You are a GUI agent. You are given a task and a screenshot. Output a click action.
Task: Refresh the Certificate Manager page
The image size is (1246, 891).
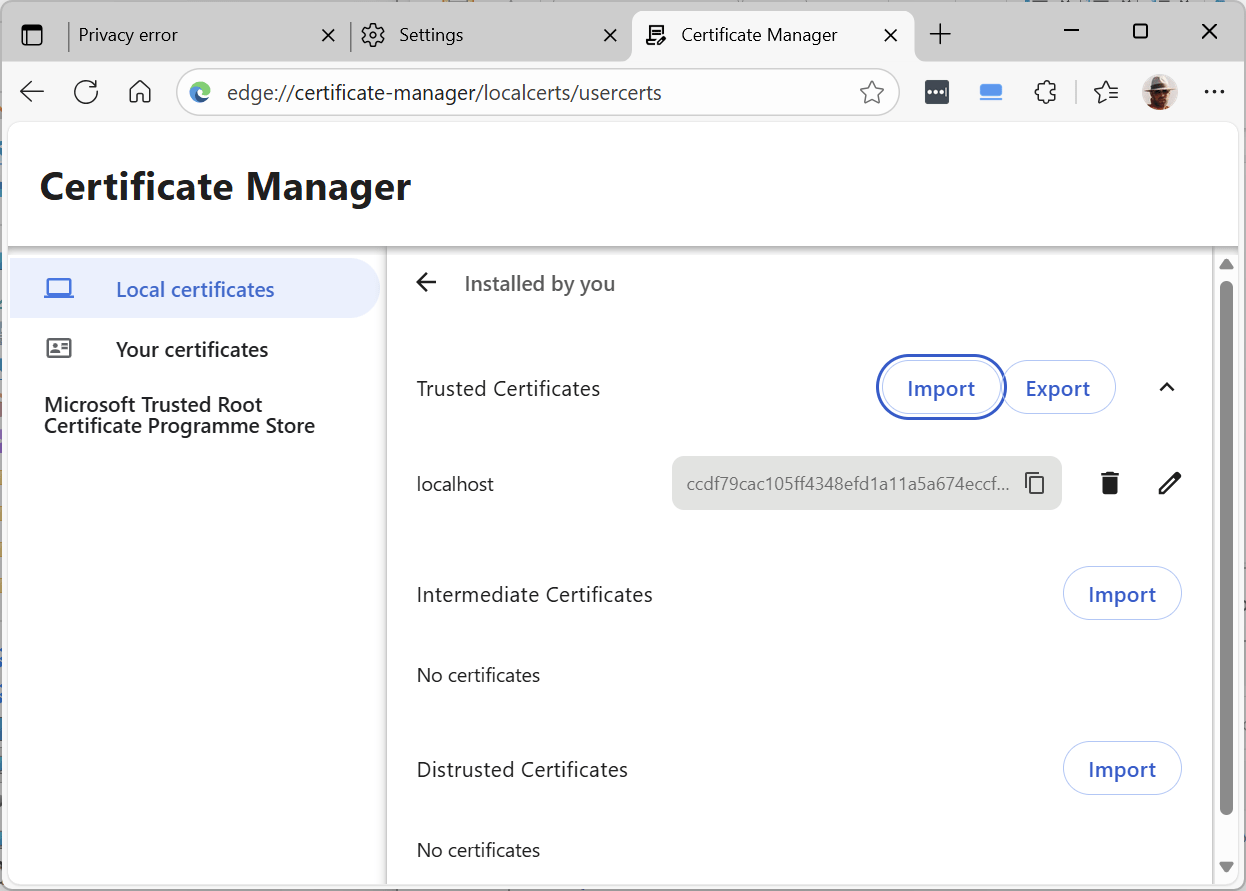[x=86, y=93]
